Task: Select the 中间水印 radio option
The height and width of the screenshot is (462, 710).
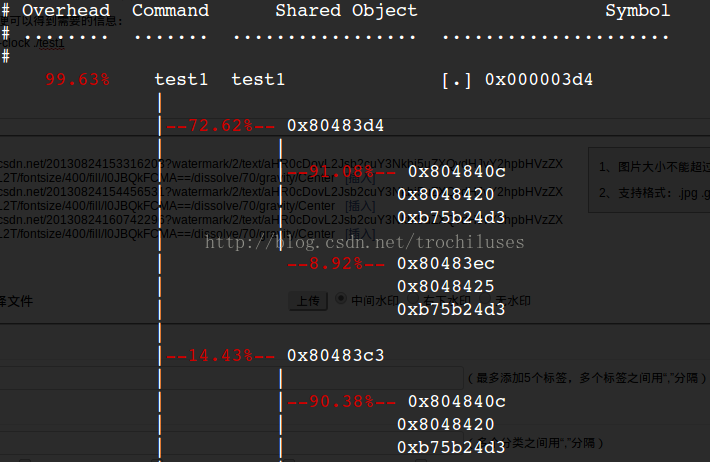Action: point(341,299)
